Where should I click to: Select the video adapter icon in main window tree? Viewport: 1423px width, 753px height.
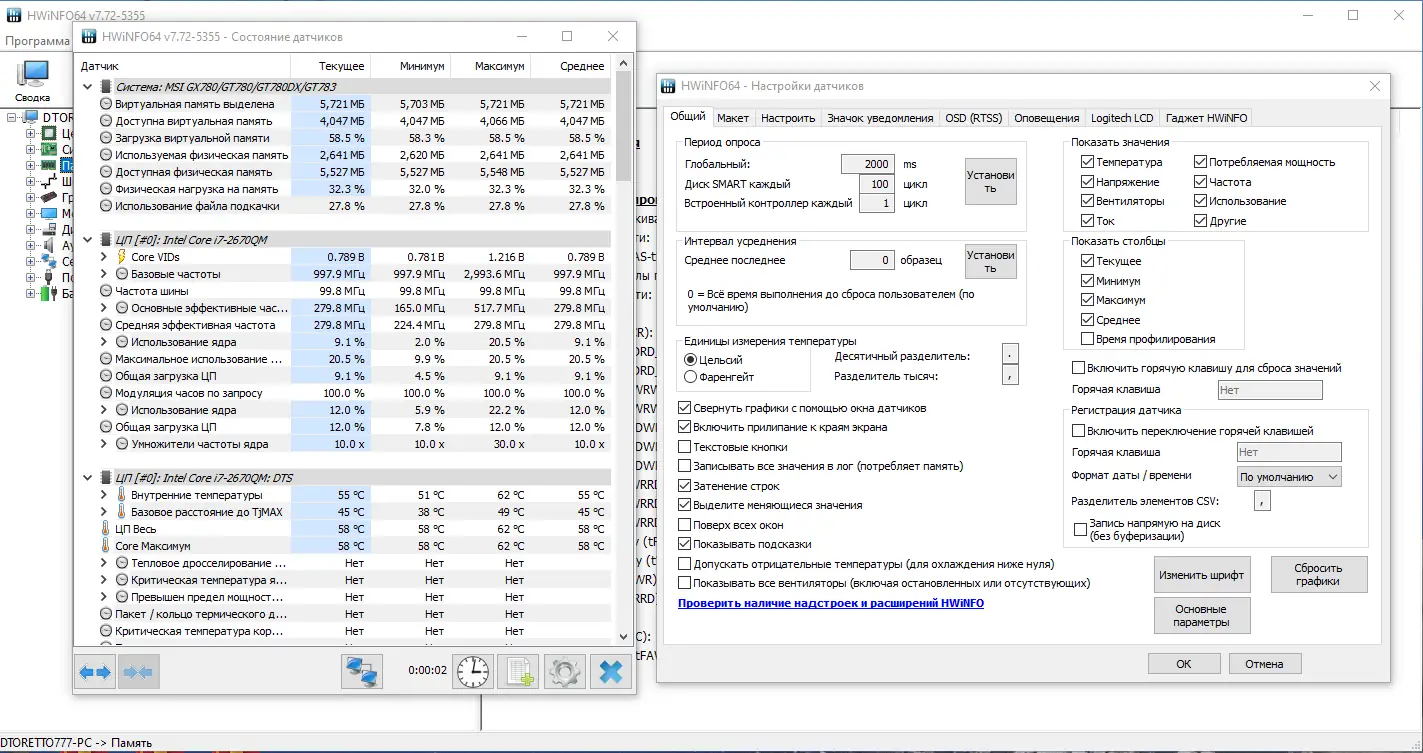click(51, 197)
